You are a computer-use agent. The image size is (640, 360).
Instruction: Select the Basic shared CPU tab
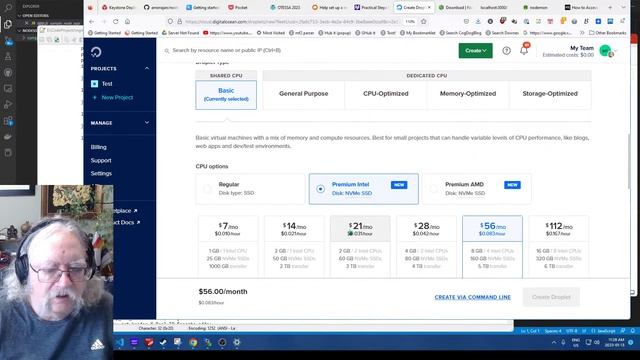226,95
